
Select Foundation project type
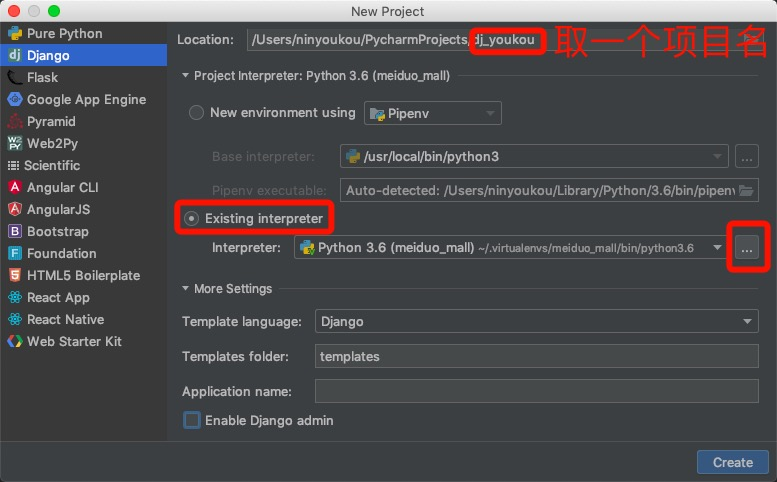click(83, 253)
